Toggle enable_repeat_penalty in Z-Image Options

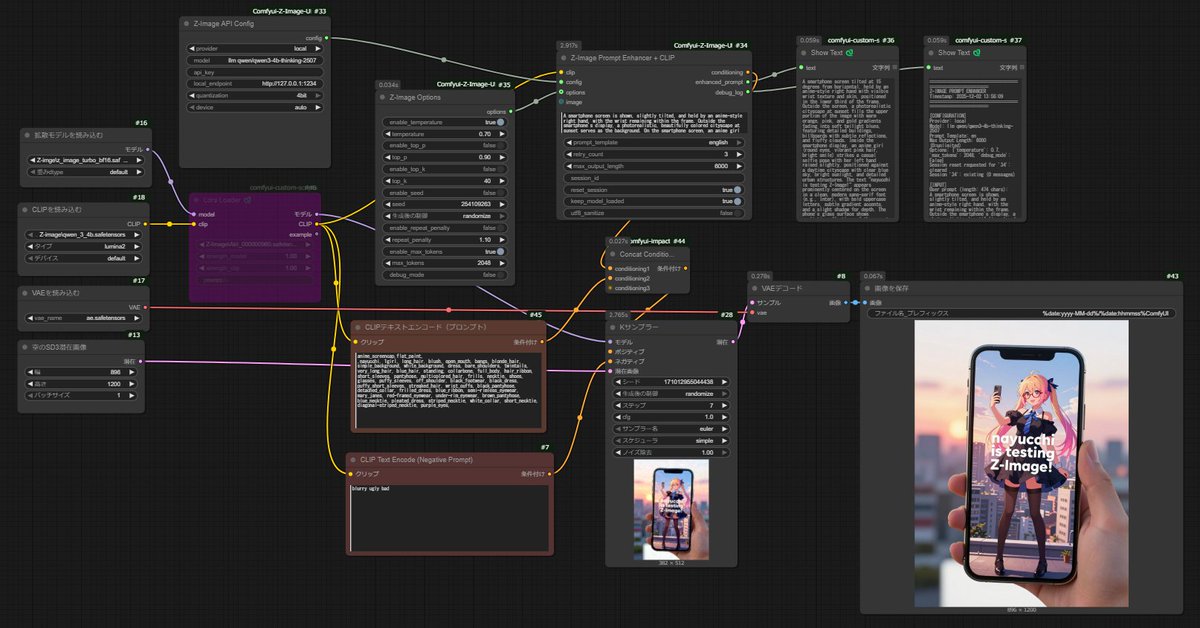(x=445, y=228)
